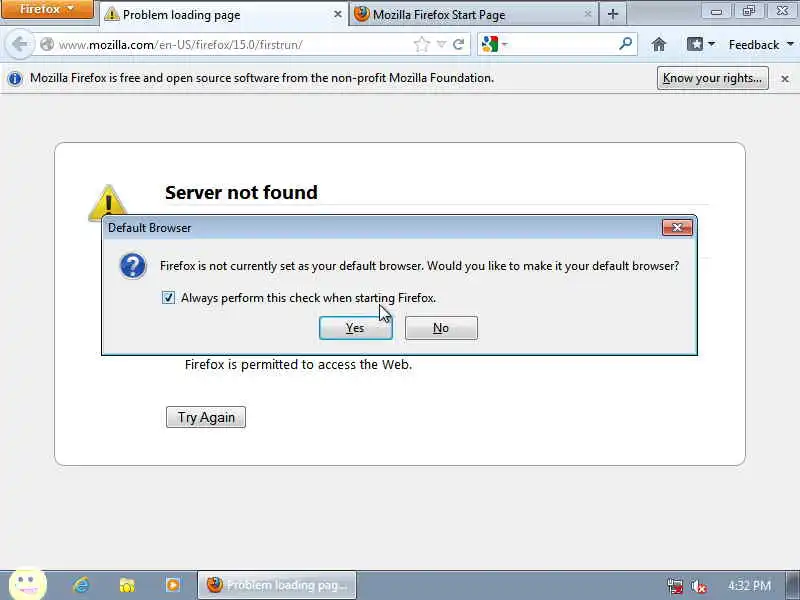Click the info icon on notification bar
800x600 pixels.
tap(15, 79)
